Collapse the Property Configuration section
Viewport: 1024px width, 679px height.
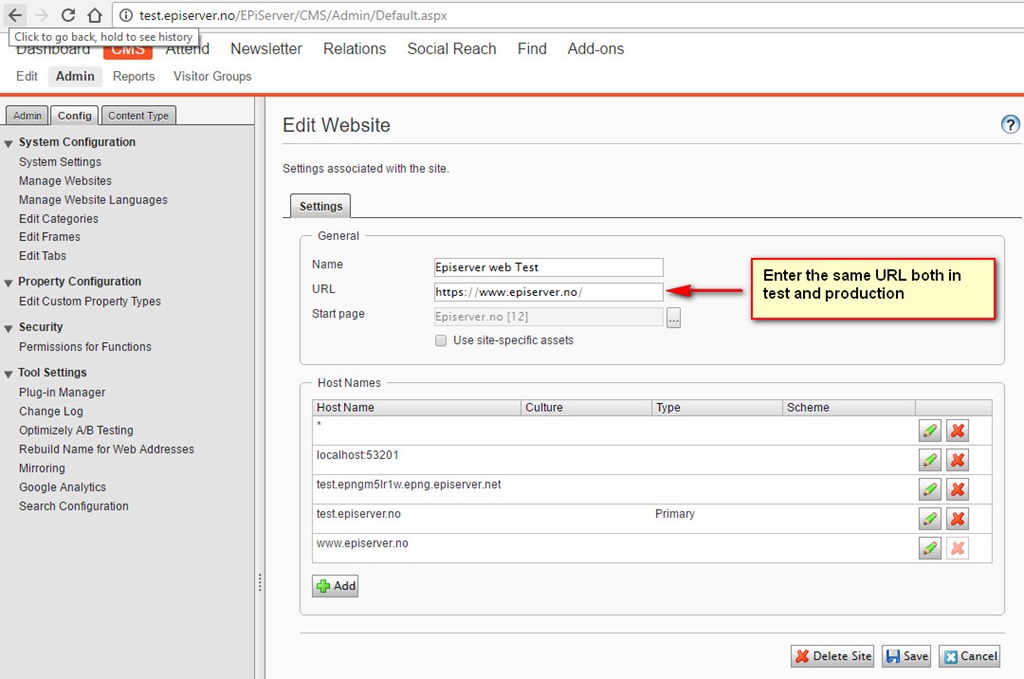coord(9,283)
